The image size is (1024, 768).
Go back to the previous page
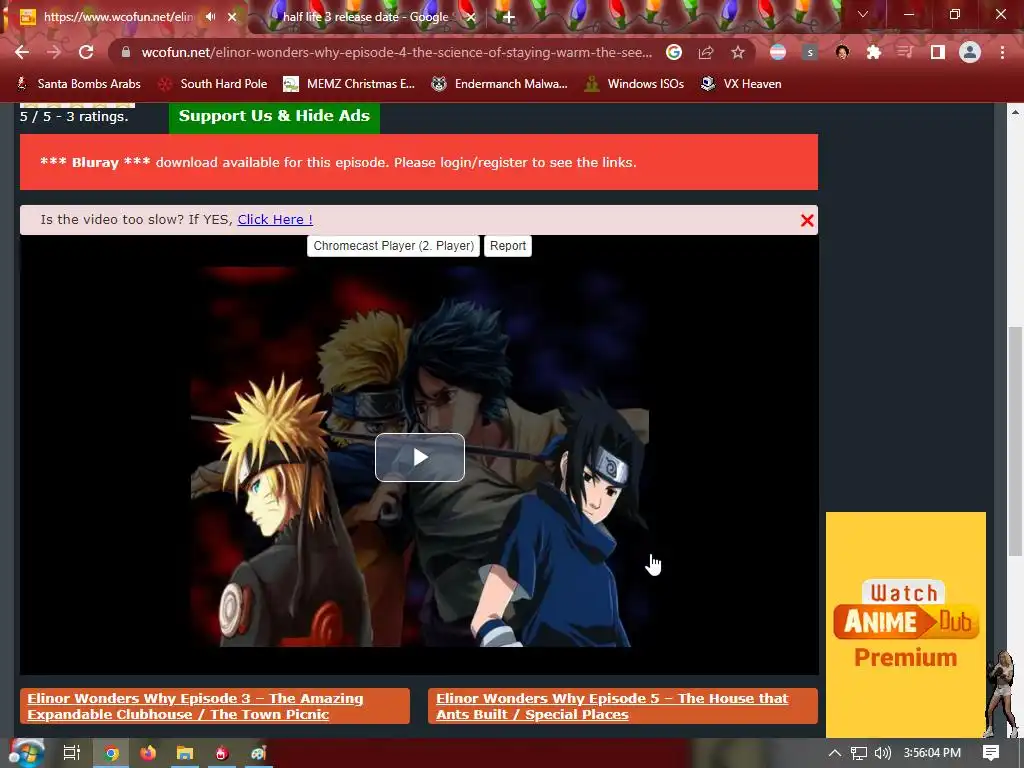click(x=22, y=52)
